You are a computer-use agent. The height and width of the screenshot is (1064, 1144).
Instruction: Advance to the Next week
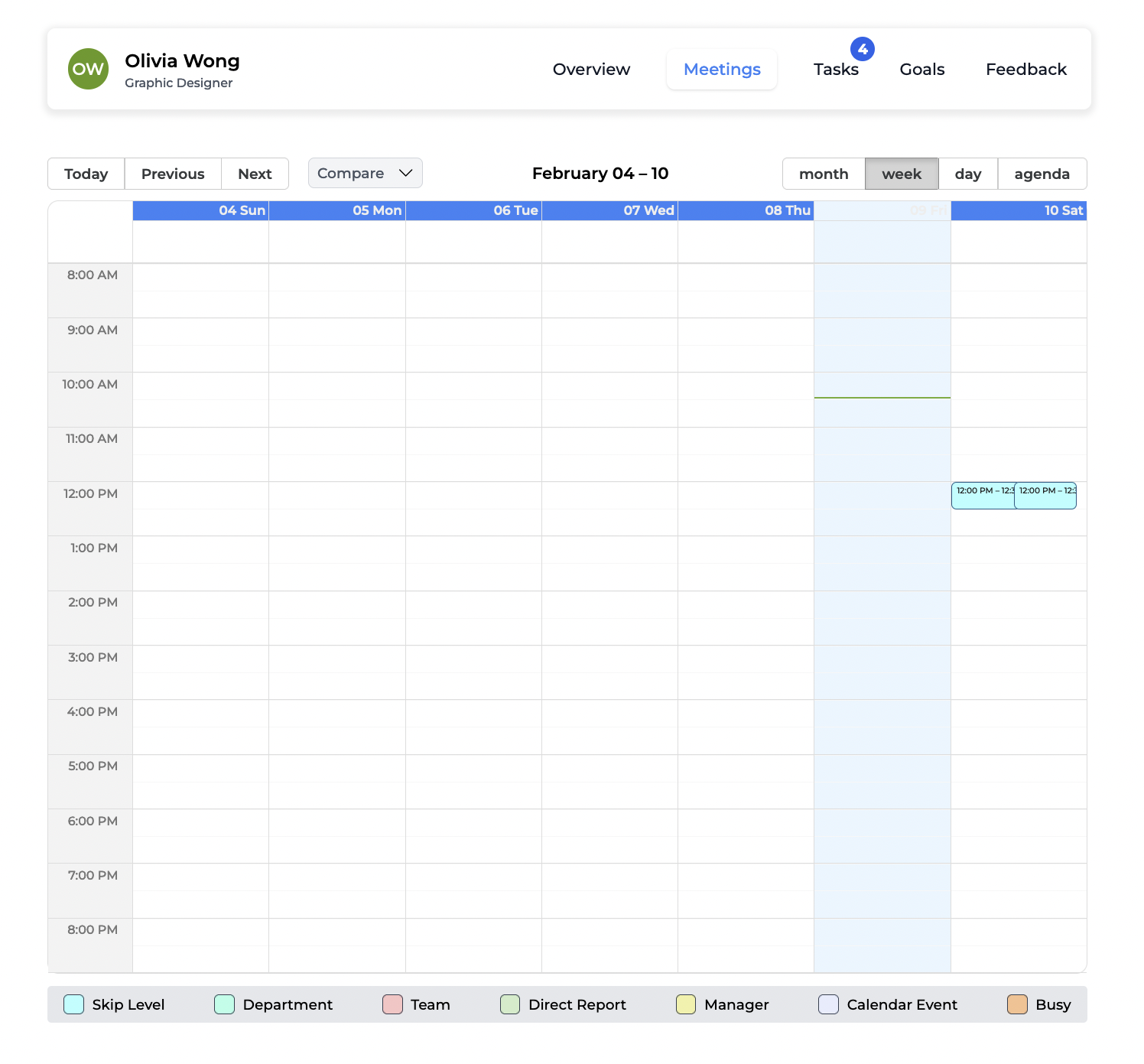(255, 174)
